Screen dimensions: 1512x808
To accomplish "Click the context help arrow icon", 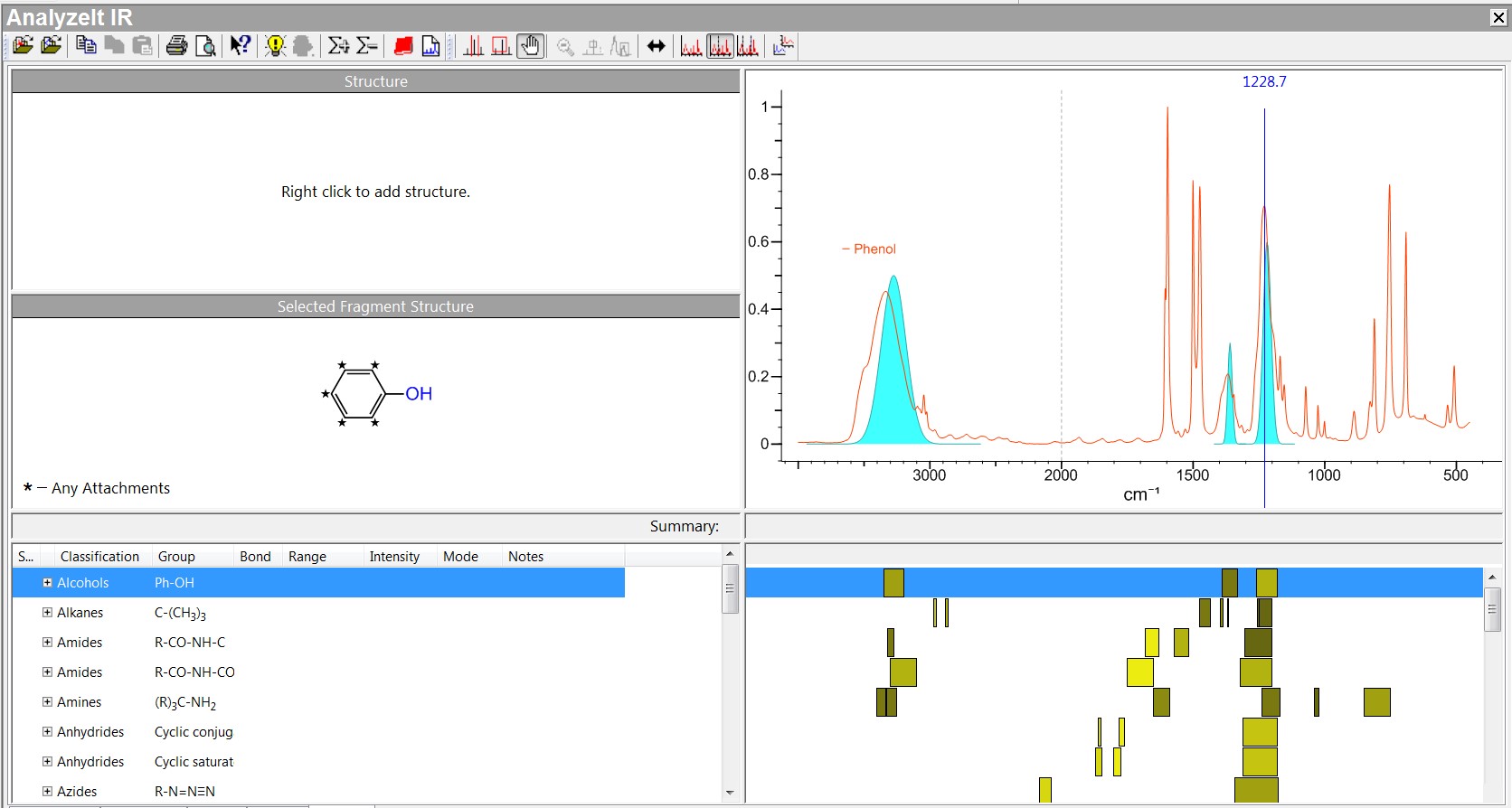I will (x=240, y=46).
